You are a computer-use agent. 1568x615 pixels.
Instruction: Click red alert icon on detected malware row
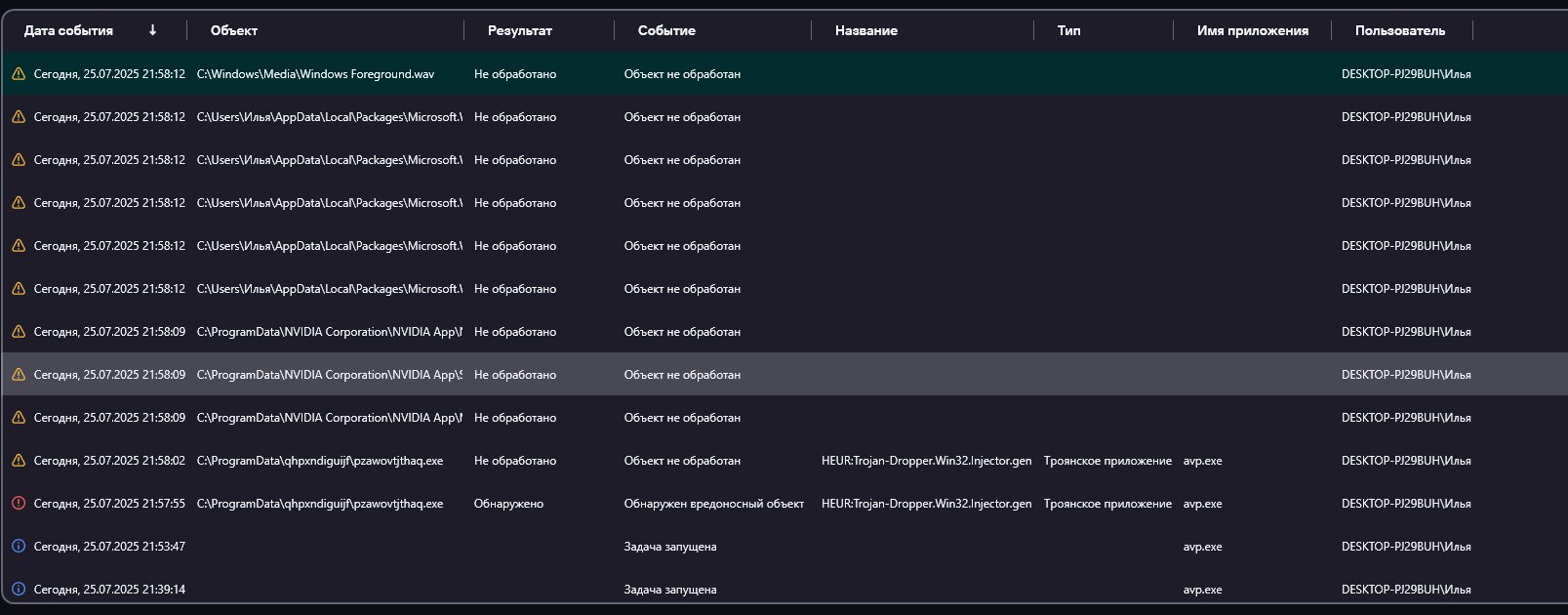pyautogui.click(x=19, y=504)
